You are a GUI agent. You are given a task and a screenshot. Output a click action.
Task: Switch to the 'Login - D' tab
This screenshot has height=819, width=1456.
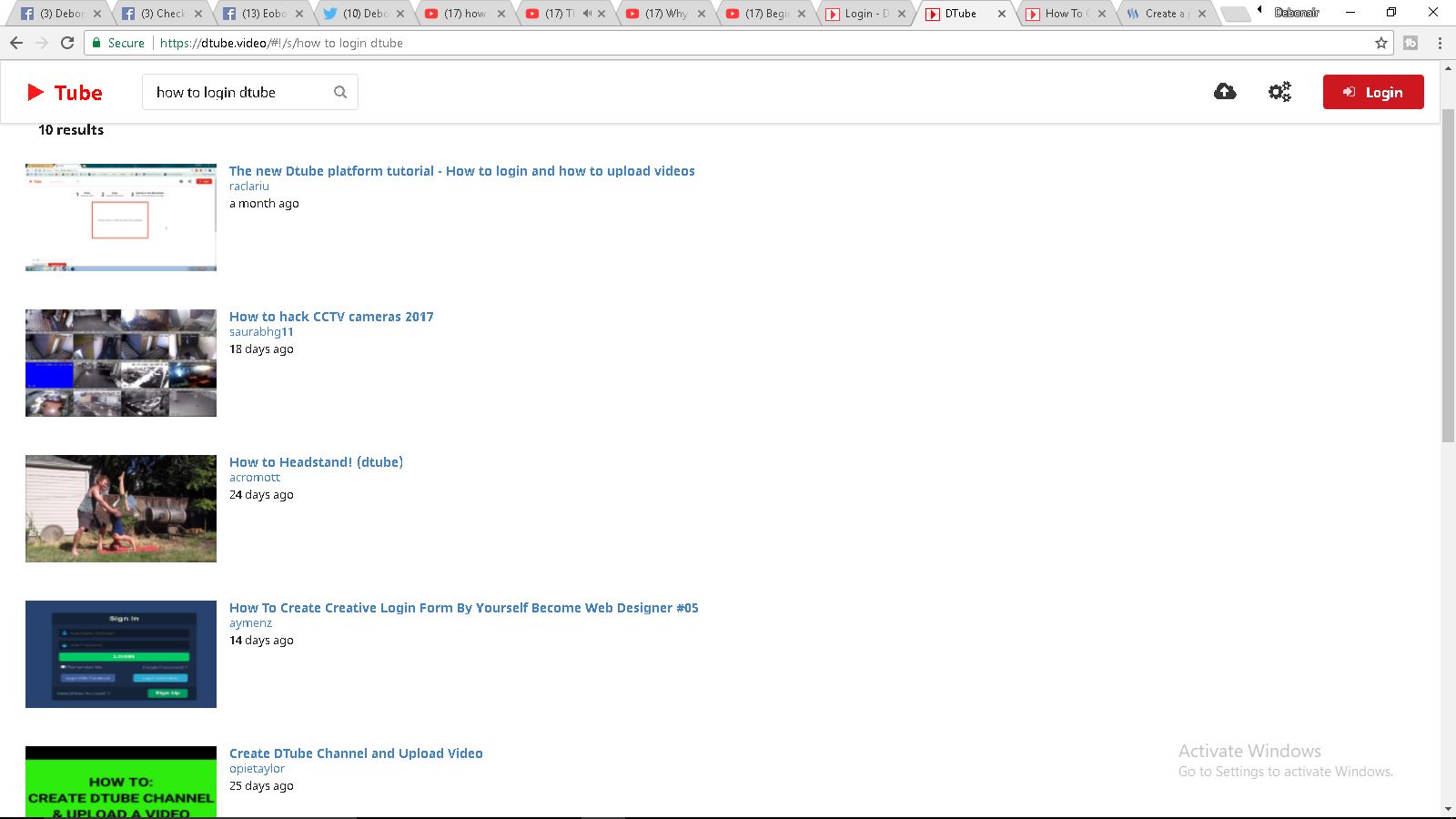(x=865, y=14)
